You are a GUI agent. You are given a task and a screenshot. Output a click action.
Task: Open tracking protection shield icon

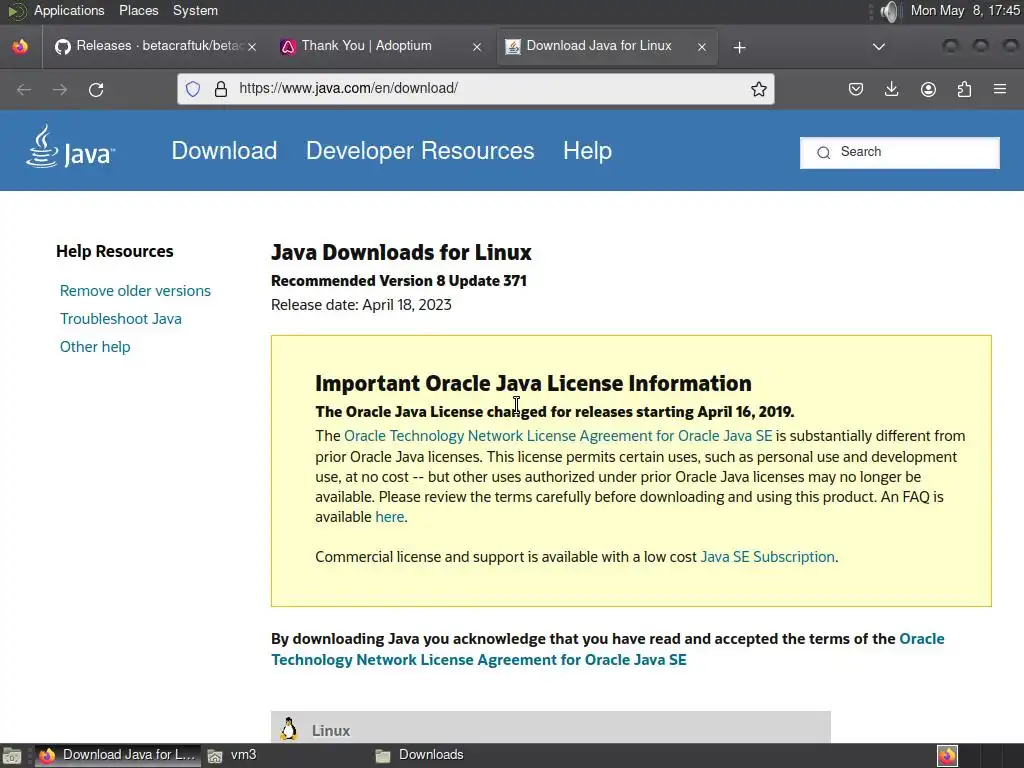[193, 89]
